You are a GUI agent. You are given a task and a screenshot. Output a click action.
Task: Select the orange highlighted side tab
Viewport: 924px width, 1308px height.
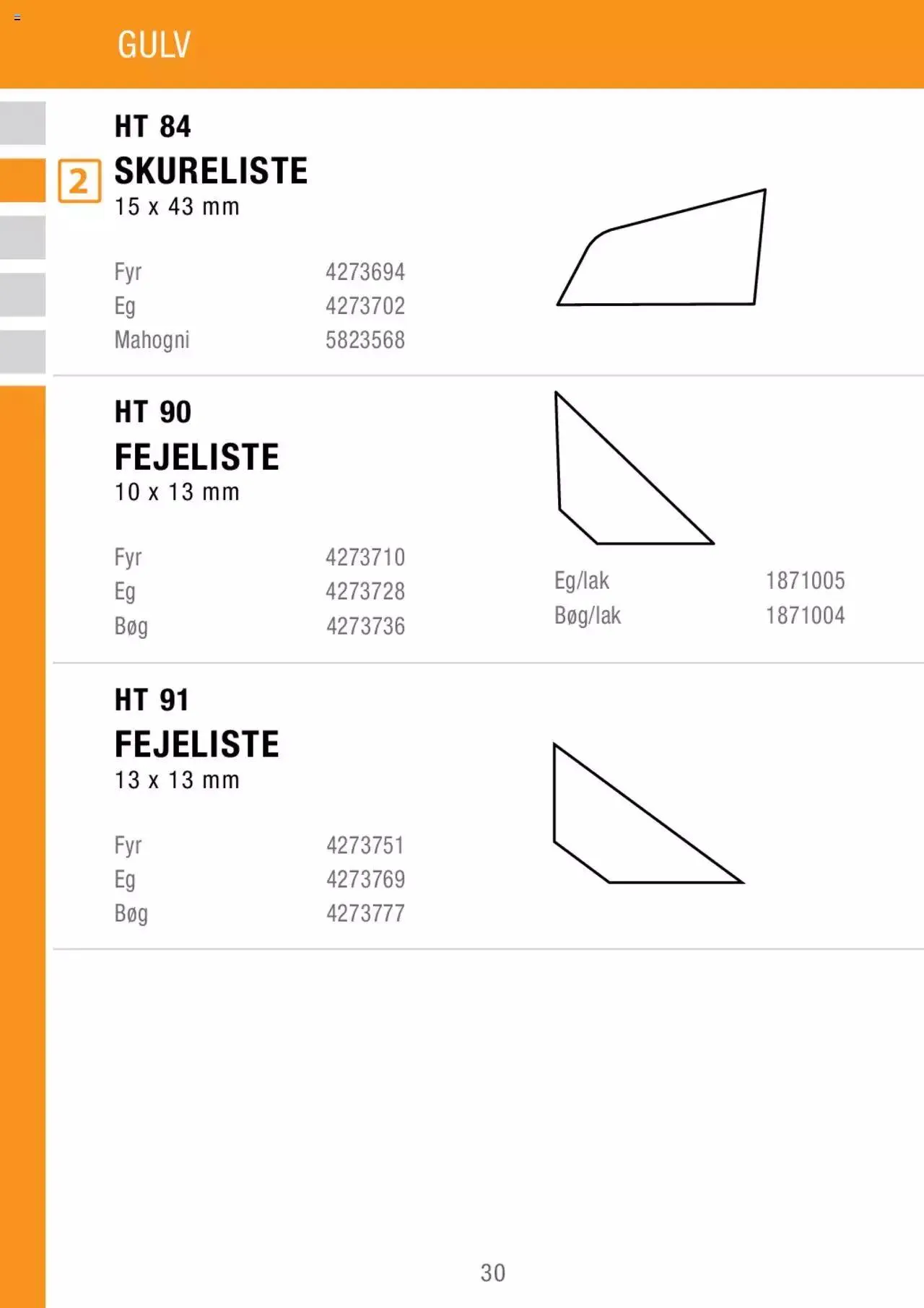pos(22,180)
